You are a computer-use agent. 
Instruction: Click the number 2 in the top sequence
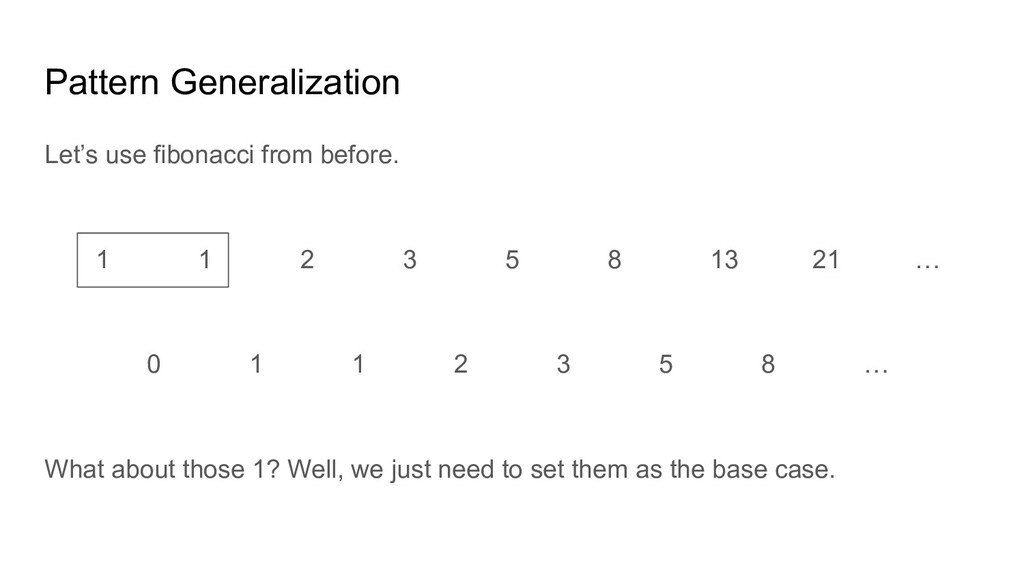pyautogui.click(x=307, y=260)
